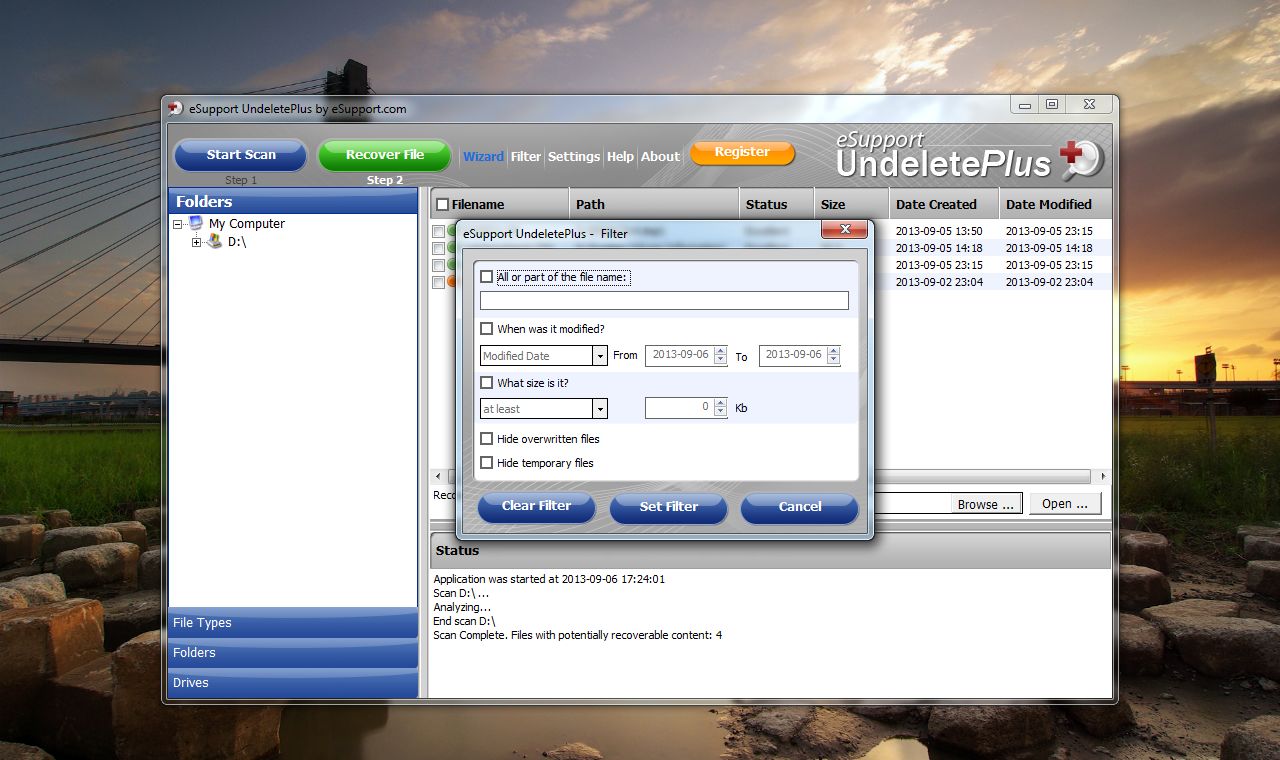
Task: Click the Open ... button
Action: click(1065, 504)
